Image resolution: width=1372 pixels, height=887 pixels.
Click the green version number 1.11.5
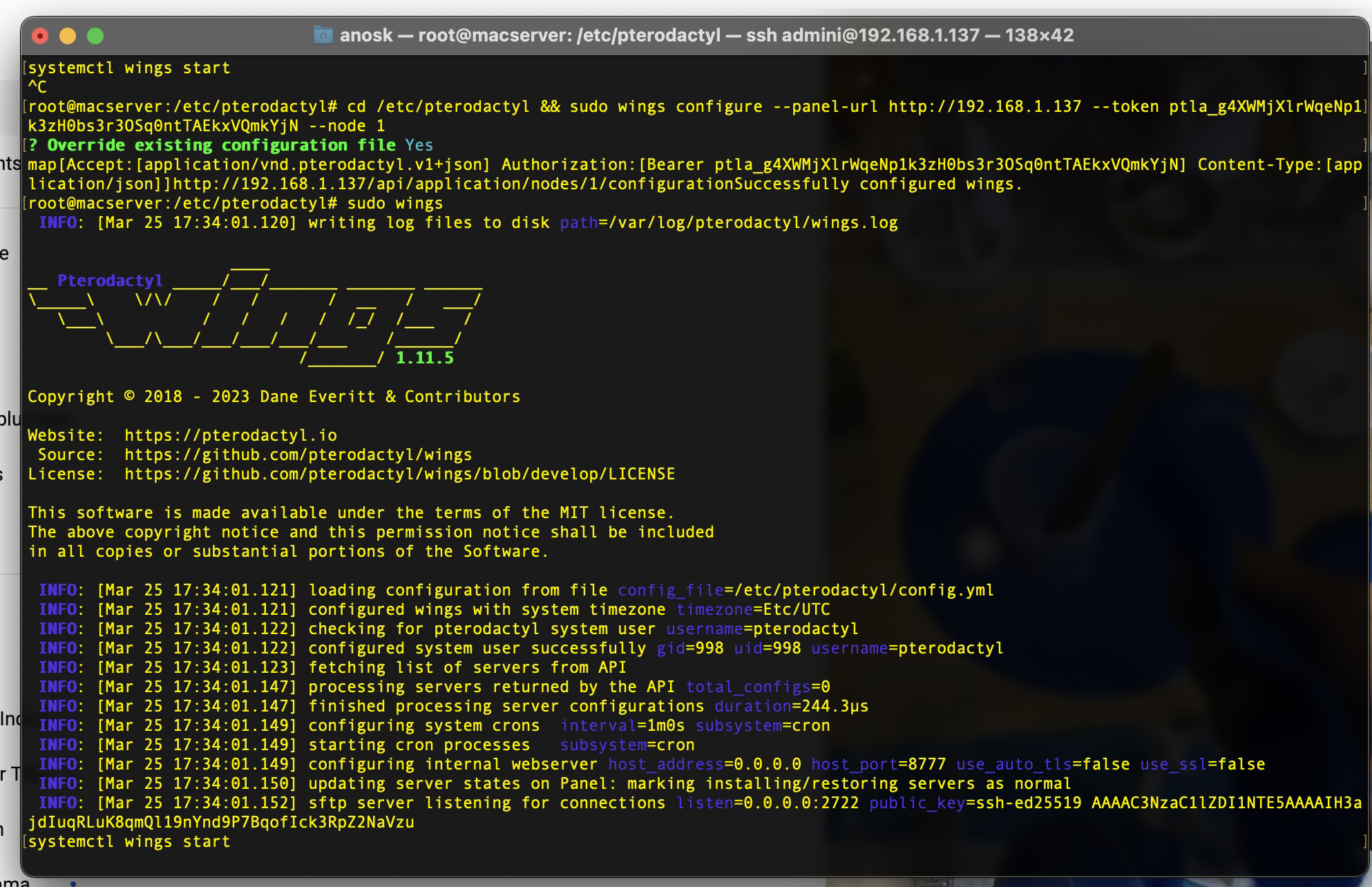click(x=424, y=358)
